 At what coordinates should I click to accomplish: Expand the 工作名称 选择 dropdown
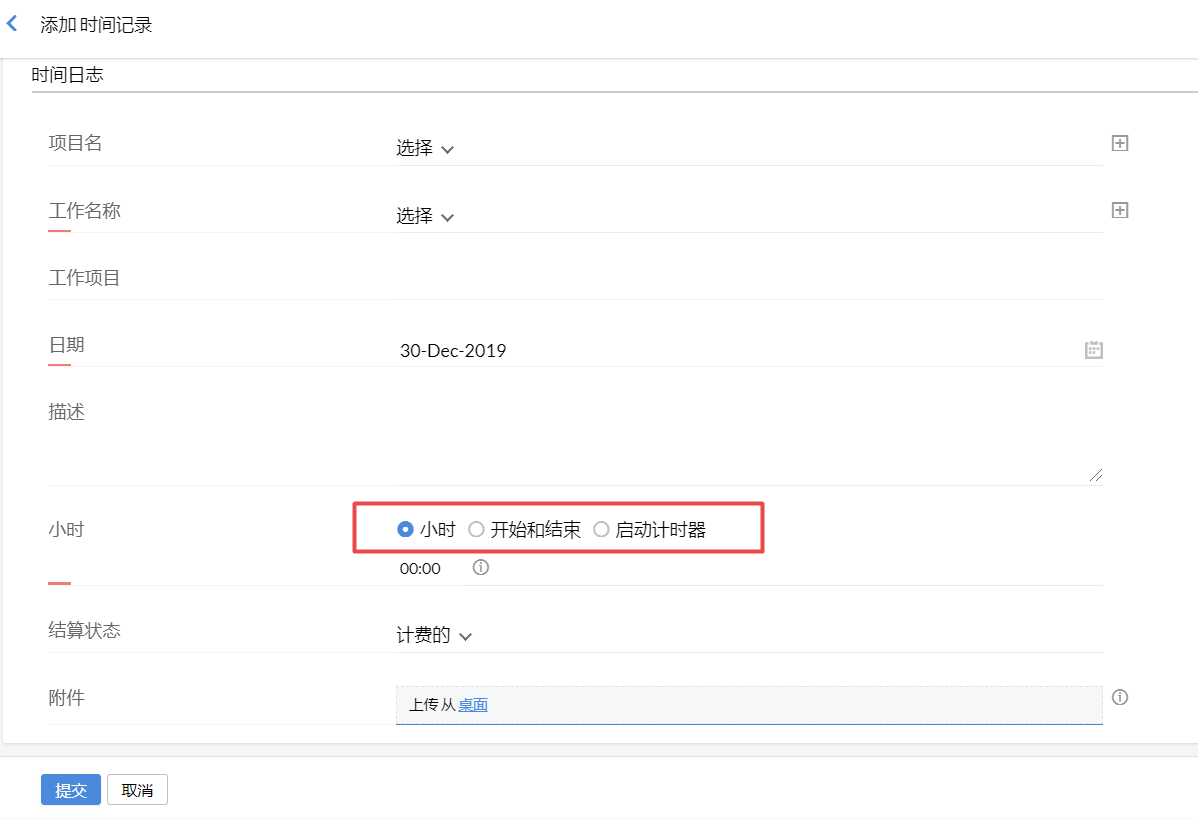[425, 216]
